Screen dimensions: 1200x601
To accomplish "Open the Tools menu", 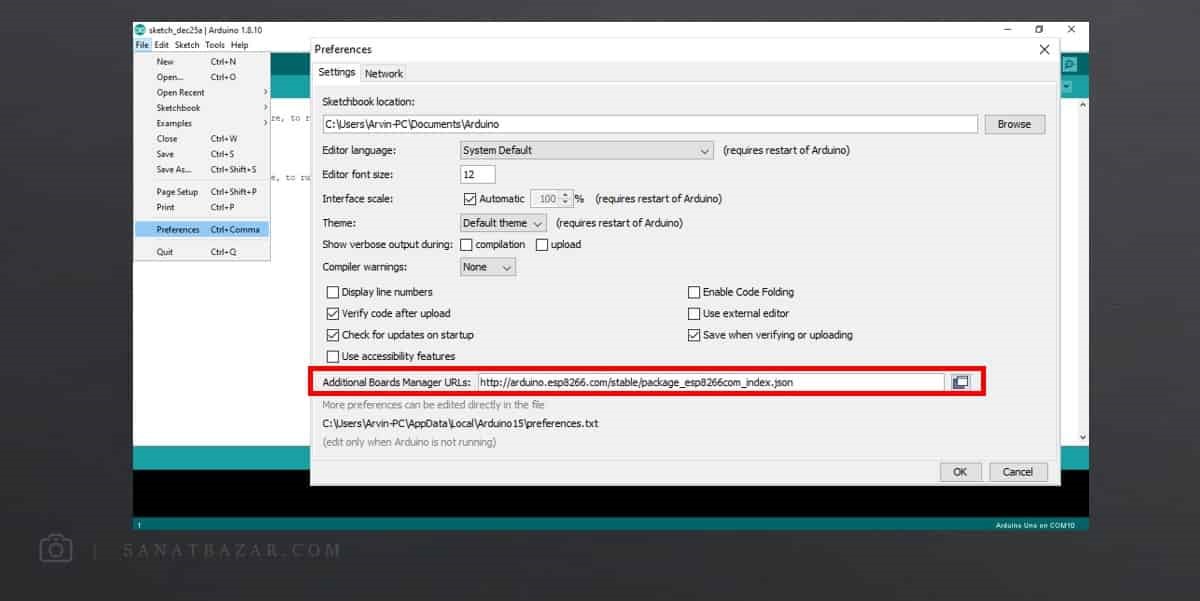I will (215, 45).
